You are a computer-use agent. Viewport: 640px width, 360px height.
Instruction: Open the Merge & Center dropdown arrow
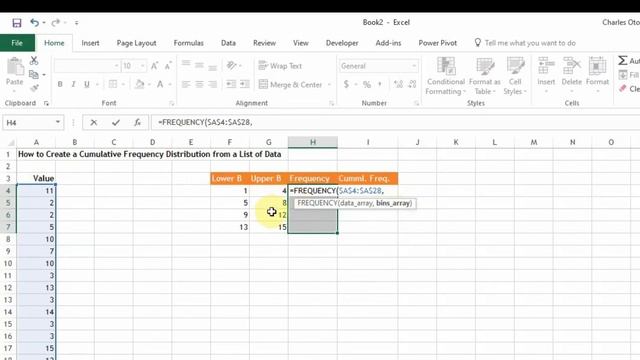tap(329, 84)
